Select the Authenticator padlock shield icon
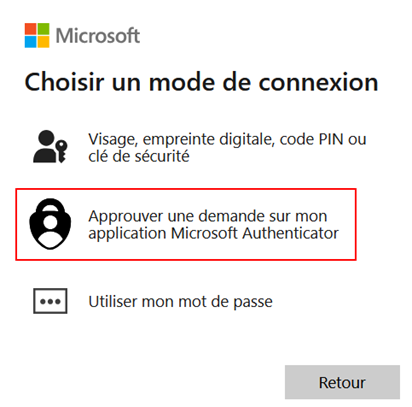This screenshot has height=407, width=412. 50,224
